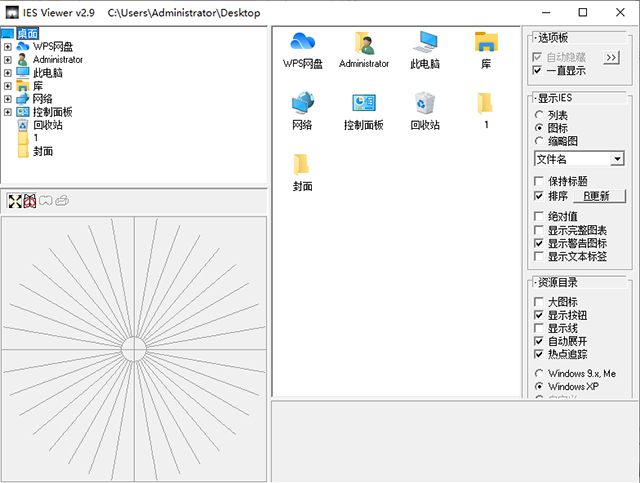
Task: Click the polar light distribution preview
Action: pos(134,349)
